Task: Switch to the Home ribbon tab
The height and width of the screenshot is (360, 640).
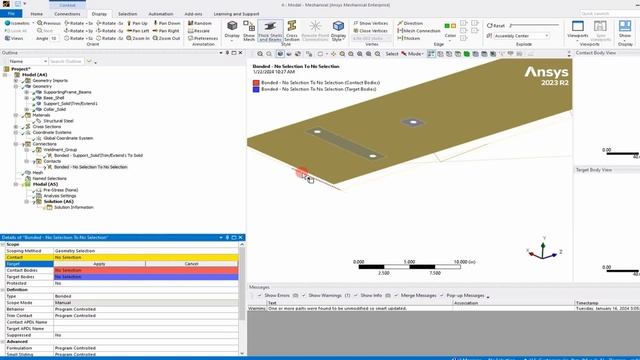Action: point(36,14)
